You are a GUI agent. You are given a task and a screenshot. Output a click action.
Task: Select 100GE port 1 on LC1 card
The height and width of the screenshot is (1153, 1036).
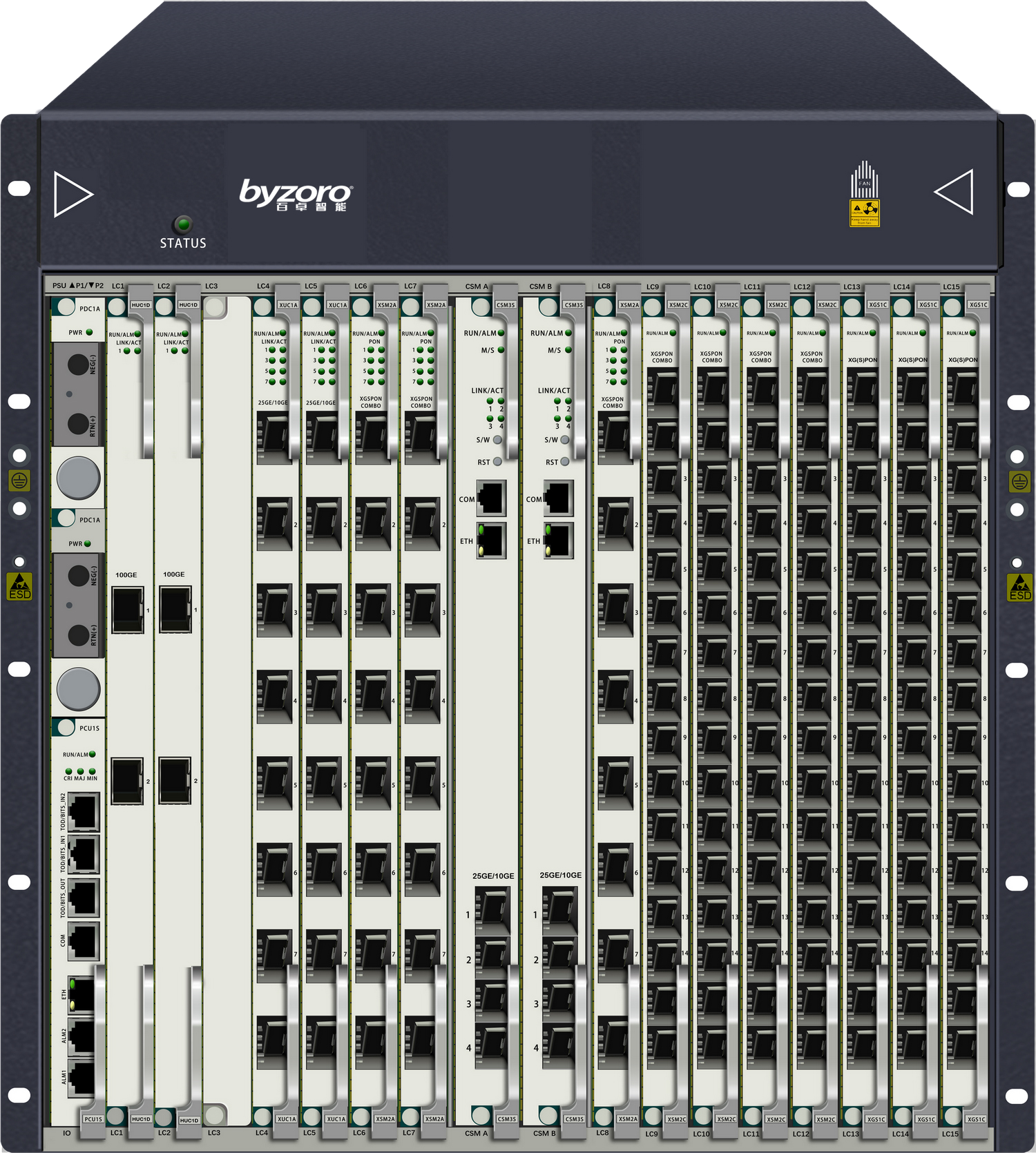pyautogui.click(x=128, y=610)
